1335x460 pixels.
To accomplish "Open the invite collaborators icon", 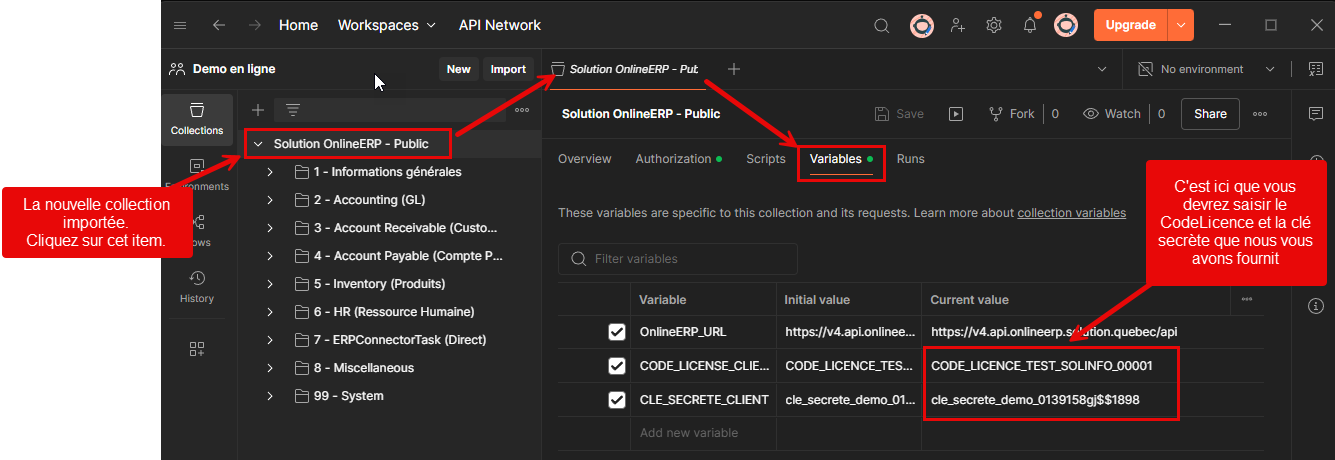I will (x=958, y=25).
